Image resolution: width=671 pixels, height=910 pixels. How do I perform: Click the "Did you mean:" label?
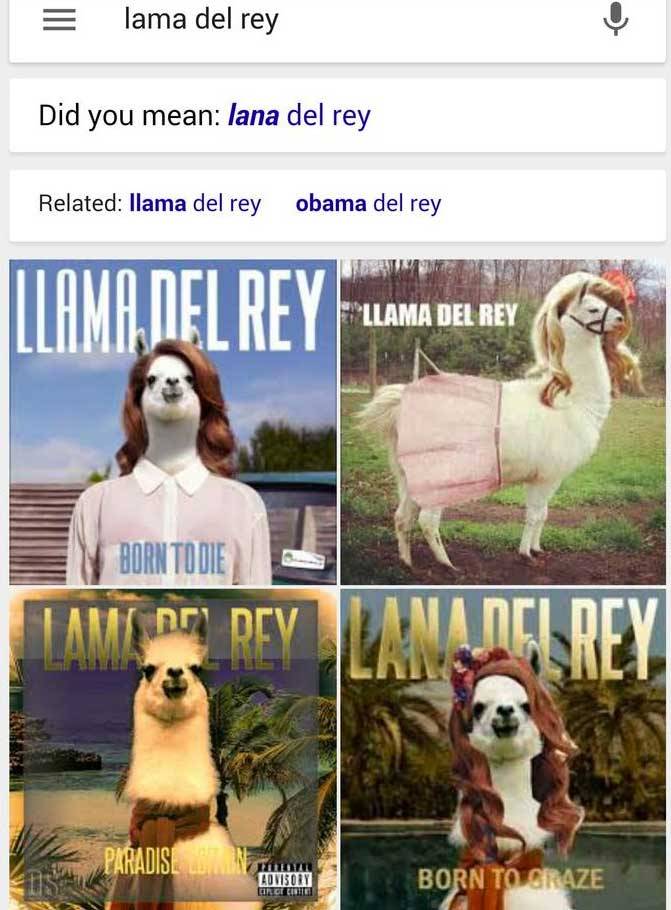[x=129, y=115]
